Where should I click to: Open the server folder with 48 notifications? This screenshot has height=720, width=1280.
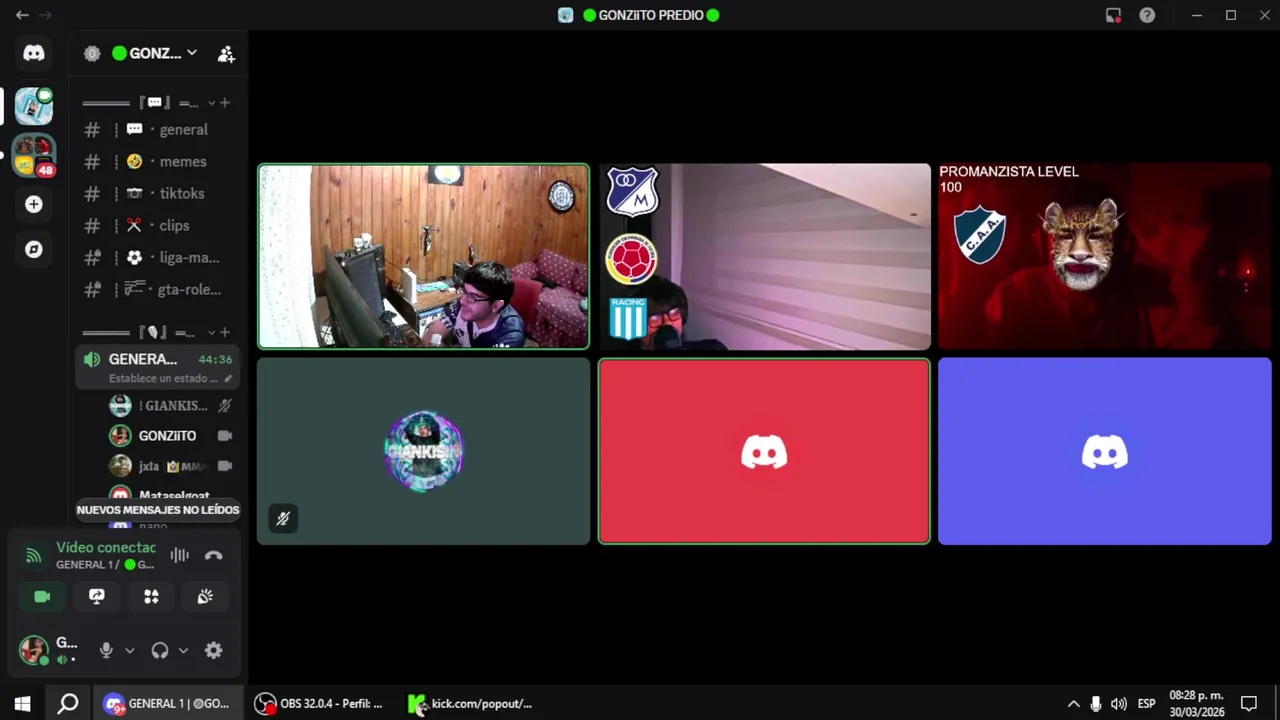click(34, 155)
